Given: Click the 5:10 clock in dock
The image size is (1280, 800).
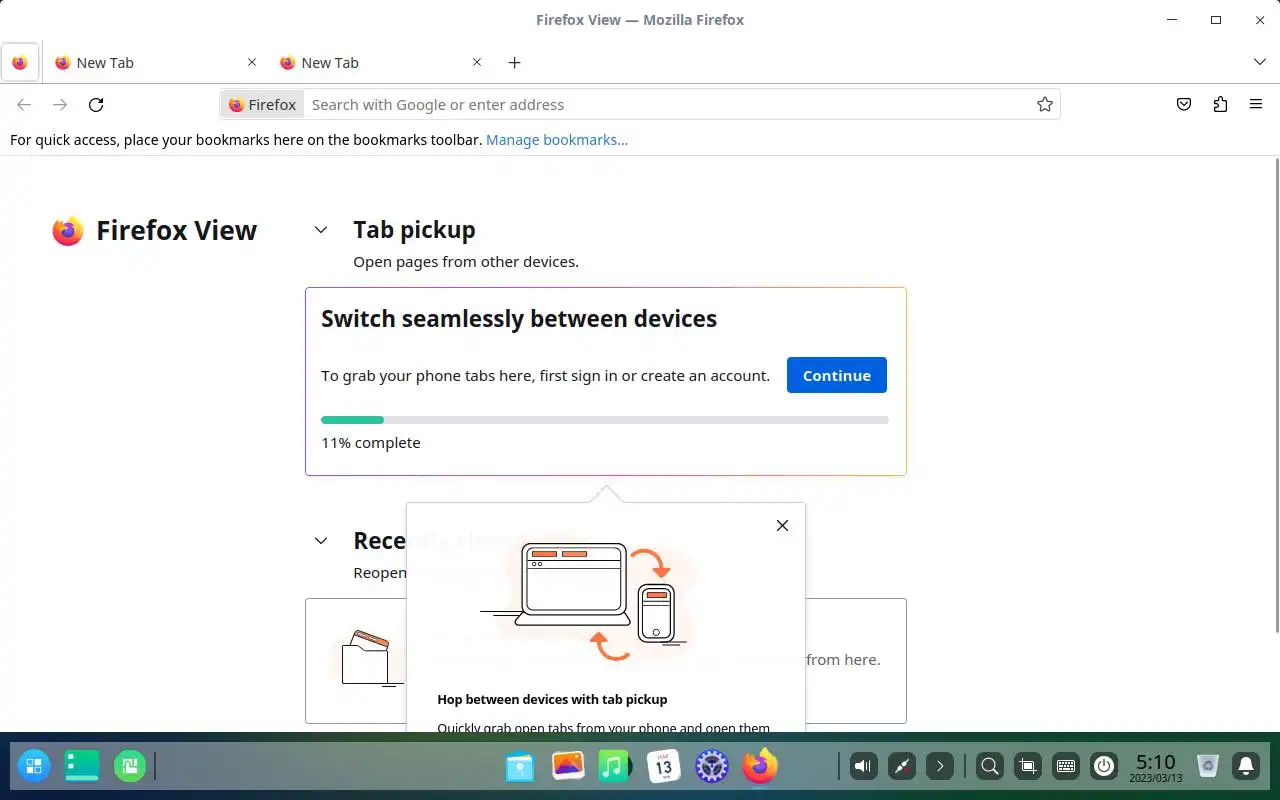Looking at the screenshot, I should click(1156, 767).
